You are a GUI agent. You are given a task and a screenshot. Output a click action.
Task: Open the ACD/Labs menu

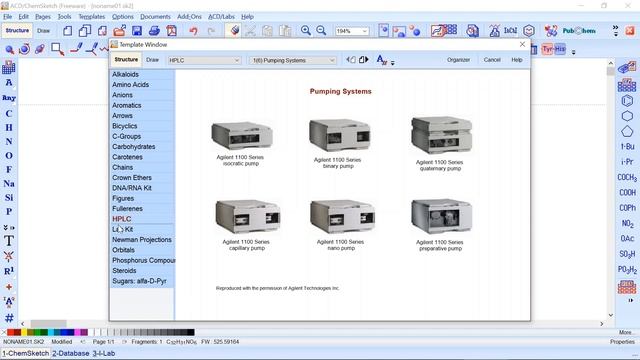click(x=221, y=17)
